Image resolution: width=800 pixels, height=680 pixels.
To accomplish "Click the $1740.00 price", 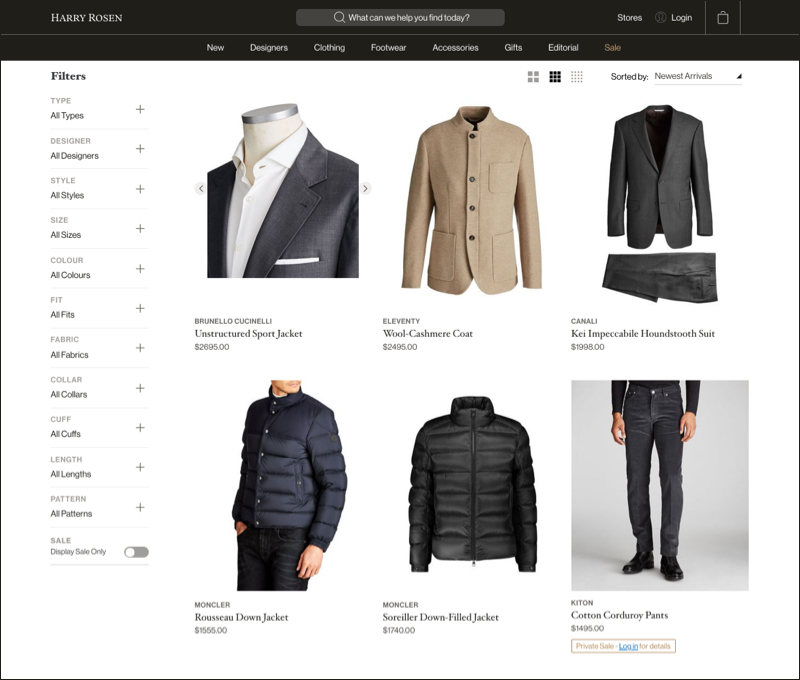I will coord(398,631).
